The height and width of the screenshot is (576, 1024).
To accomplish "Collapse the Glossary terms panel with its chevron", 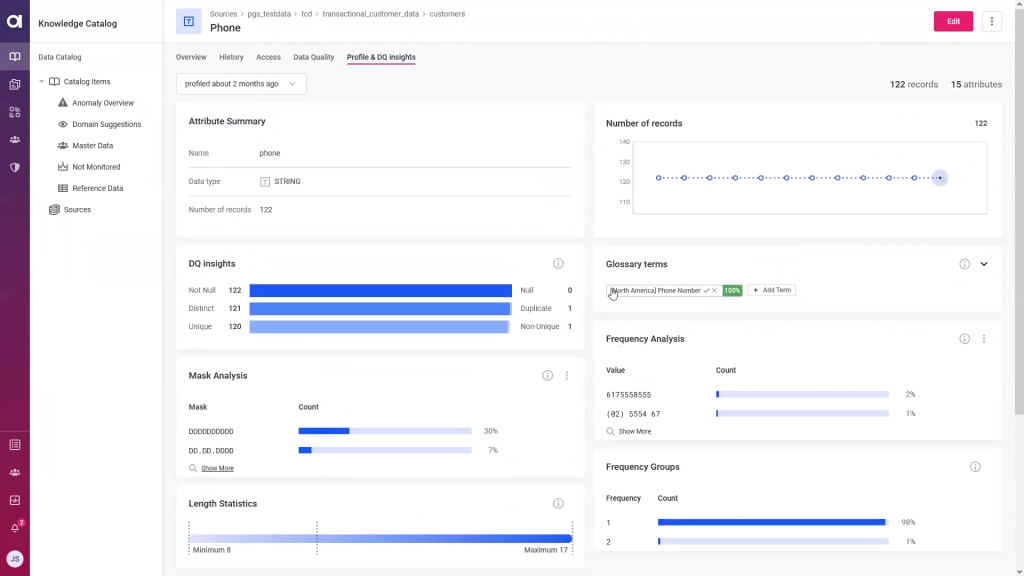I will coord(983,263).
